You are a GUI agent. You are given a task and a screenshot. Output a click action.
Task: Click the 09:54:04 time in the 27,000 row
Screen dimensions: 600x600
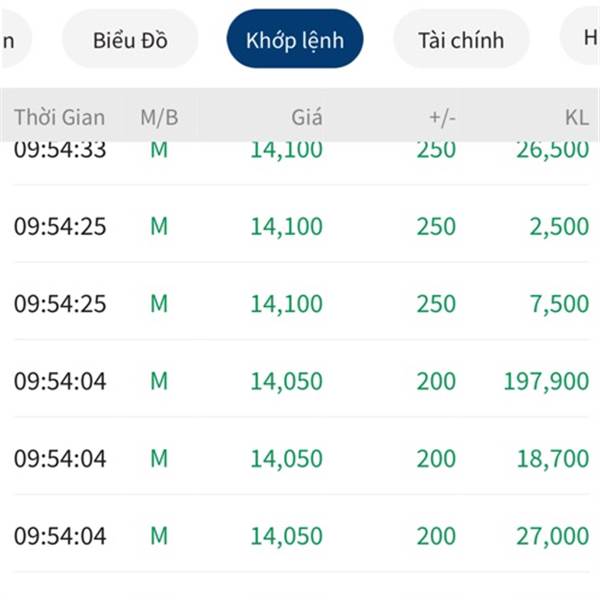[60, 535]
